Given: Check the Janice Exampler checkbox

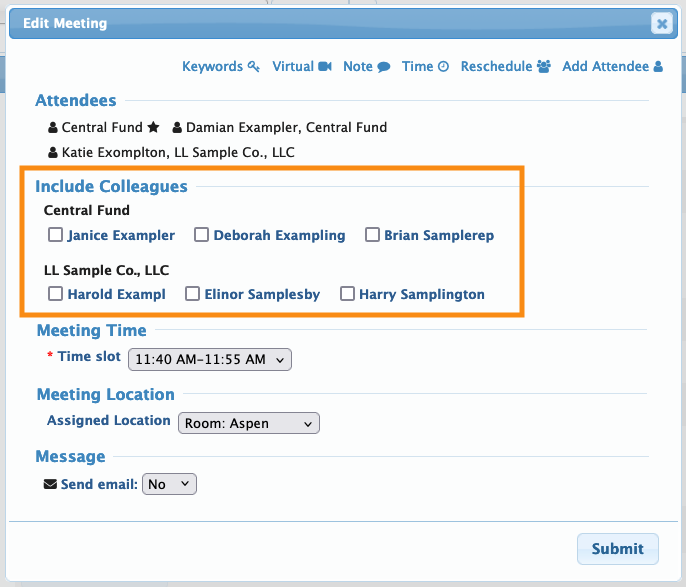Looking at the screenshot, I should click(x=56, y=235).
